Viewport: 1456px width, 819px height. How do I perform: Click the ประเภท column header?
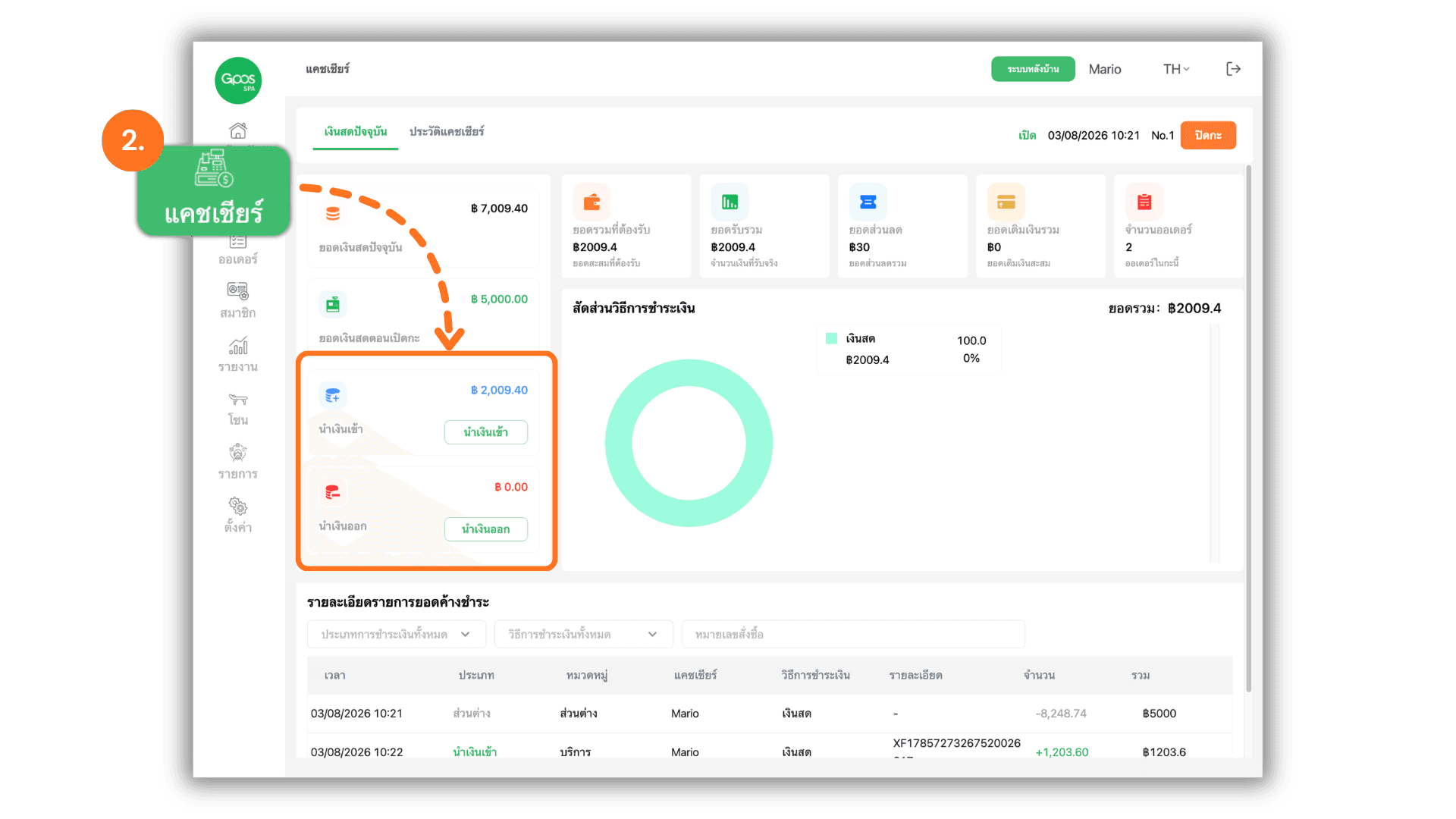coord(476,675)
